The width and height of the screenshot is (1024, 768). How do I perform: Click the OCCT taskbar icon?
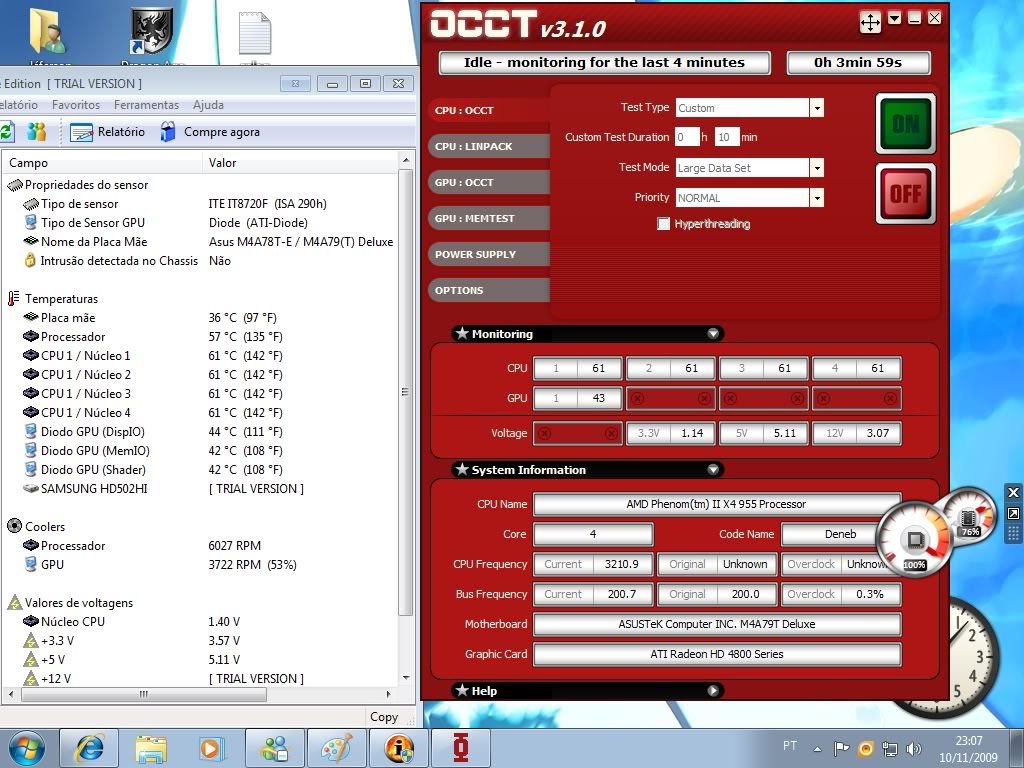(x=461, y=748)
